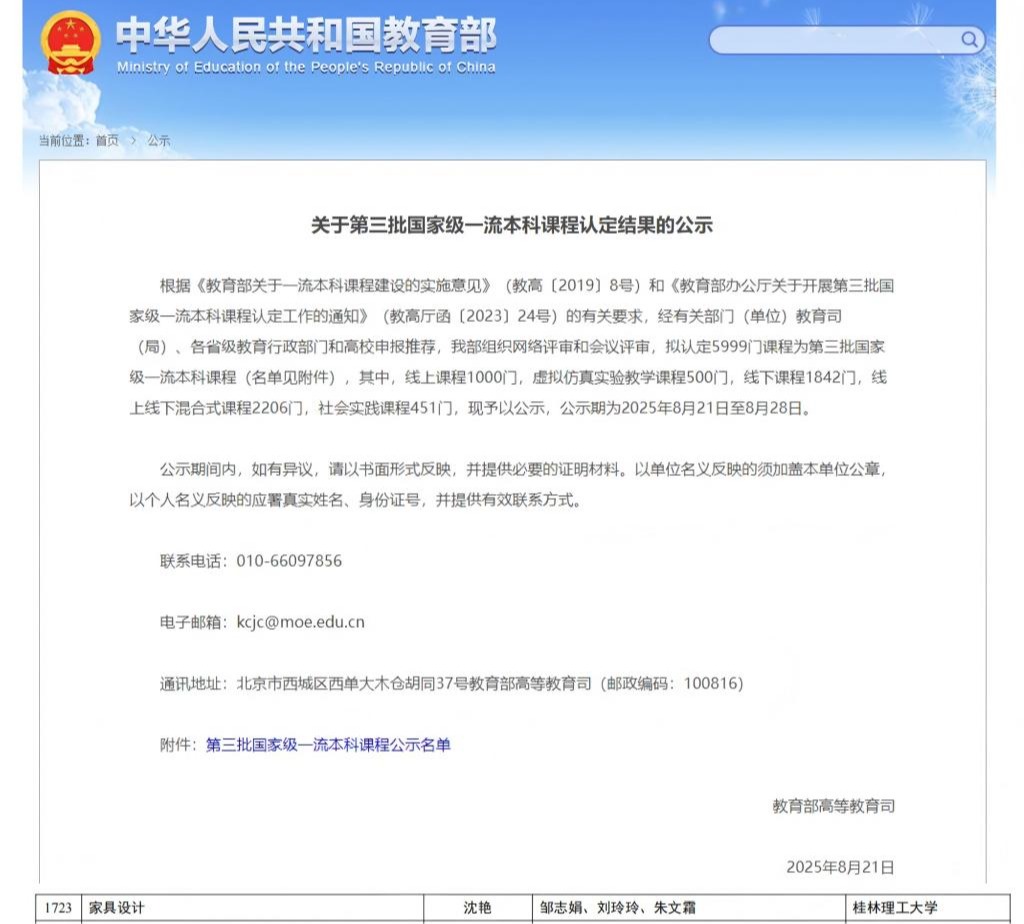Click the phone number 010-66097856
Viewport: 1024px width, 924px height.
pos(289,561)
